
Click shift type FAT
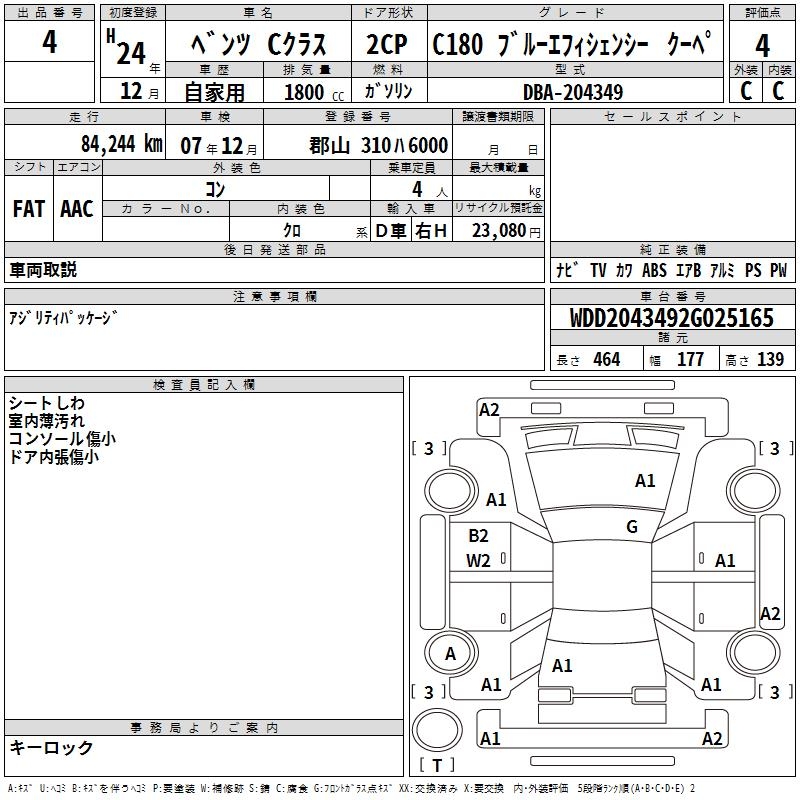click(29, 209)
